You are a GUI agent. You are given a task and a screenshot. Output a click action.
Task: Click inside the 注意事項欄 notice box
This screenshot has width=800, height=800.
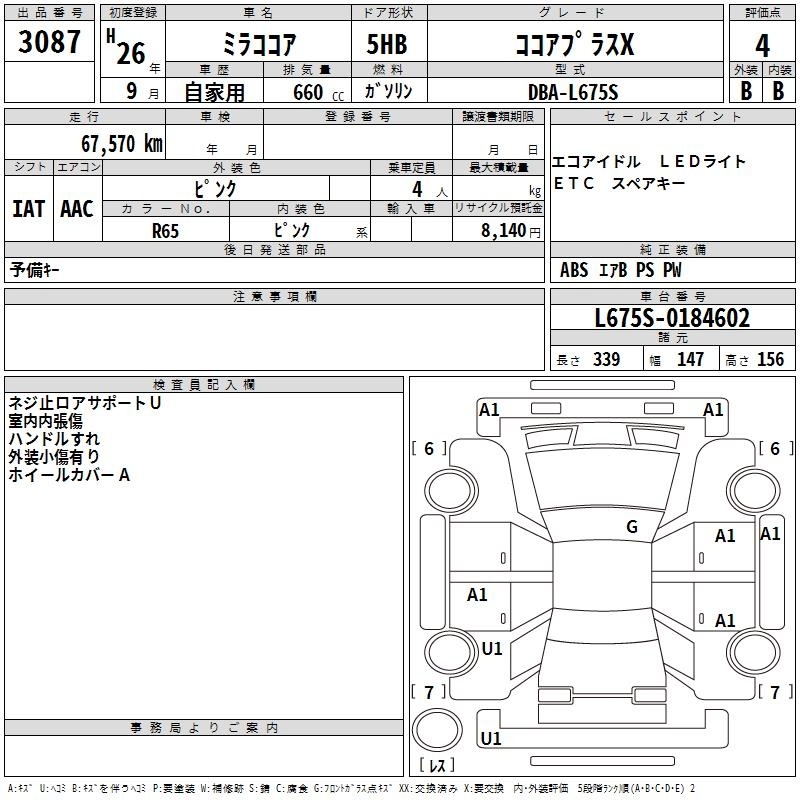point(274,336)
